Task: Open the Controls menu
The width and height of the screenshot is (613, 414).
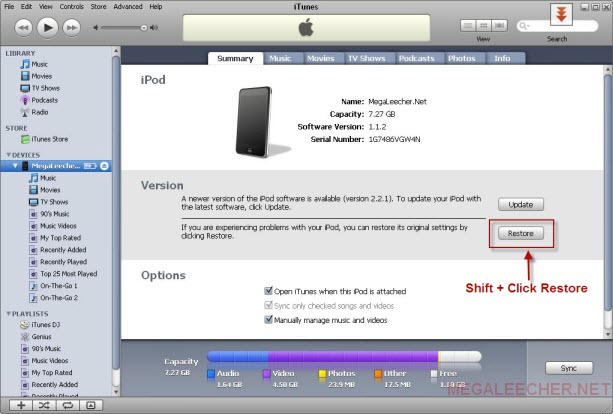Action: click(x=72, y=7)
